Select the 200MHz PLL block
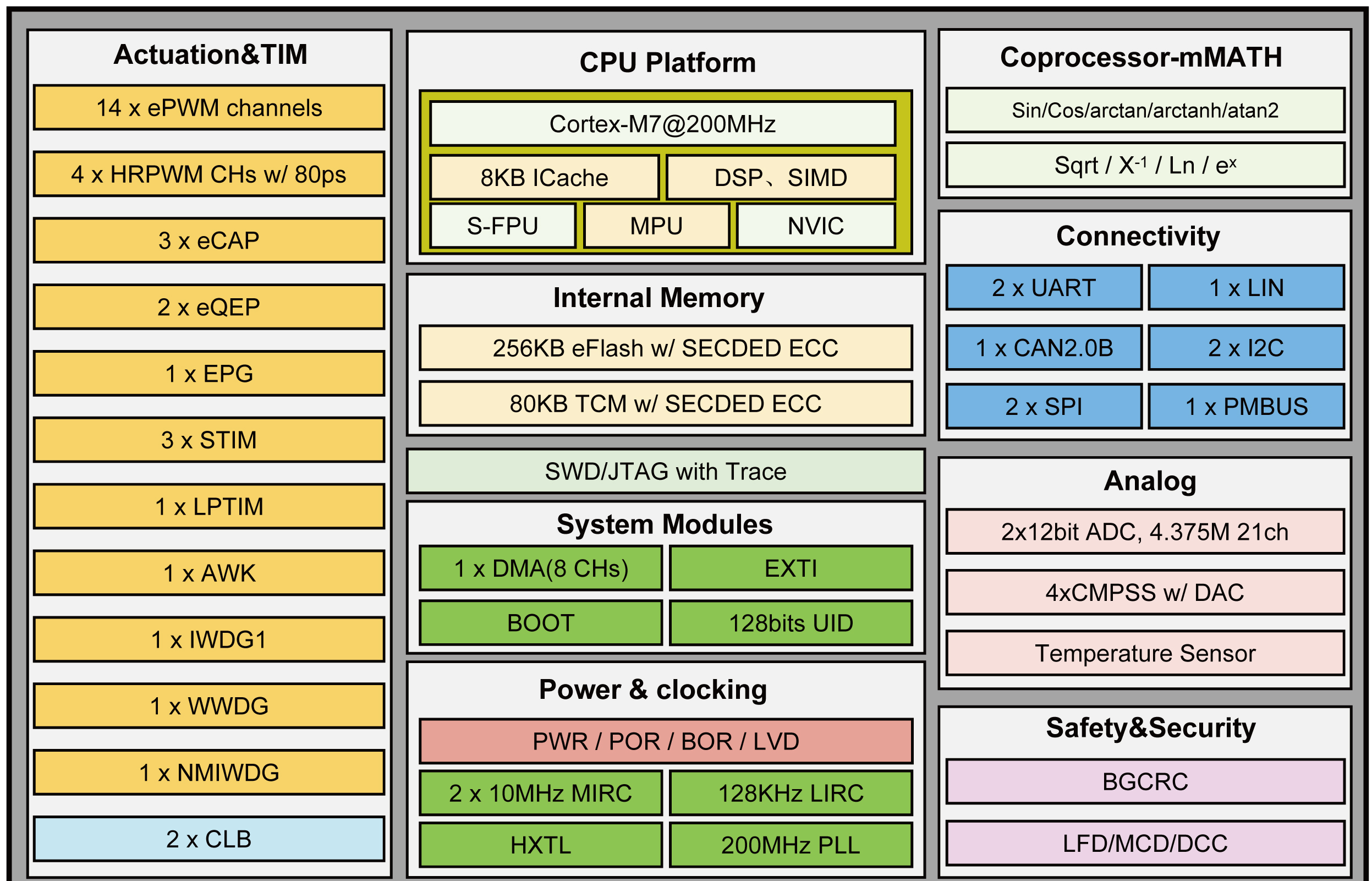The image size is (1372, 881). [791, 845]
